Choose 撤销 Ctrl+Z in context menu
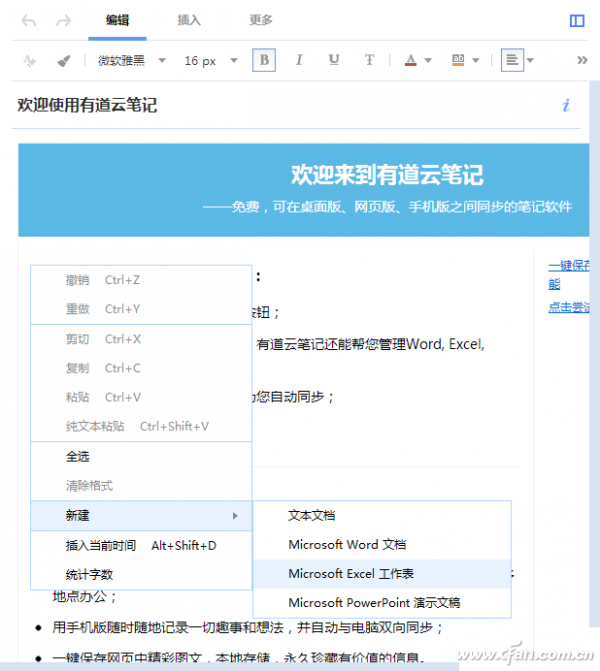 (141, 280)
